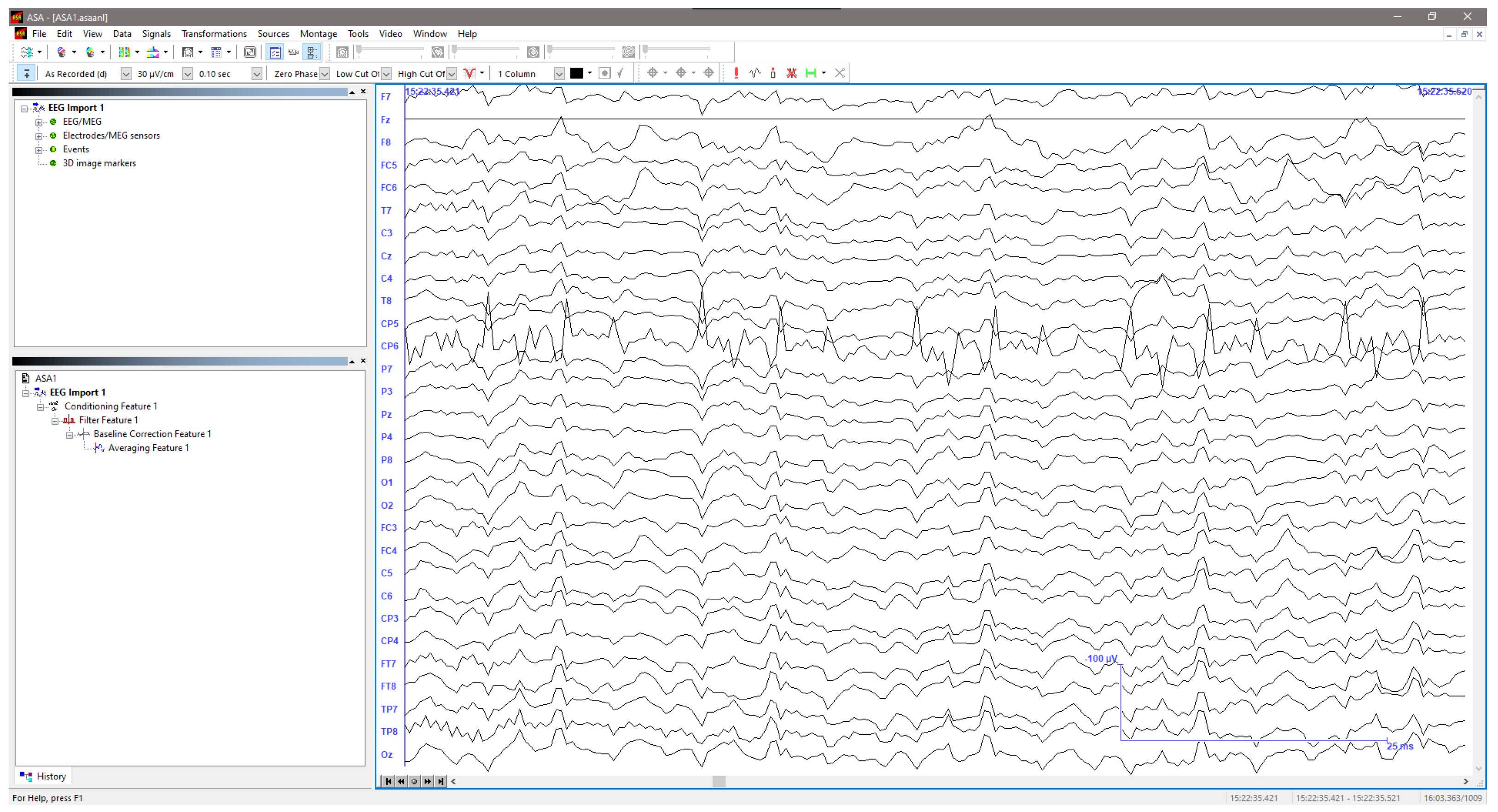
Task: Toggle the auto-scale button beside As Recorded
Action: tap(26, 73)
